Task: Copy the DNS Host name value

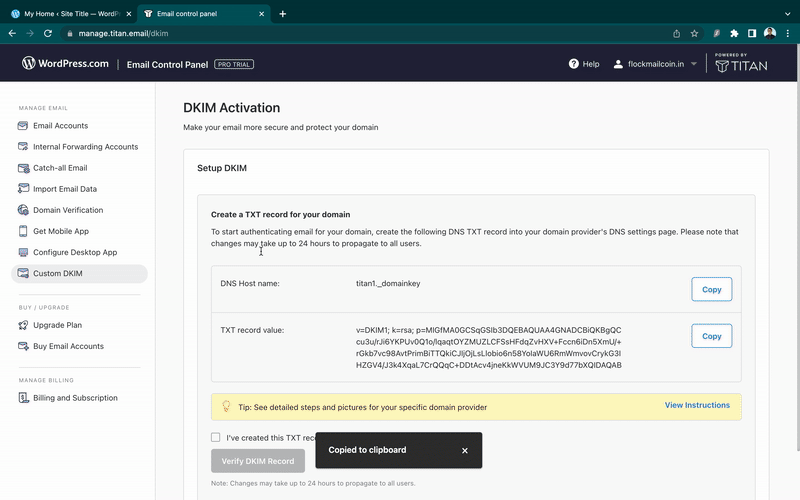Action: coord(711,289)
